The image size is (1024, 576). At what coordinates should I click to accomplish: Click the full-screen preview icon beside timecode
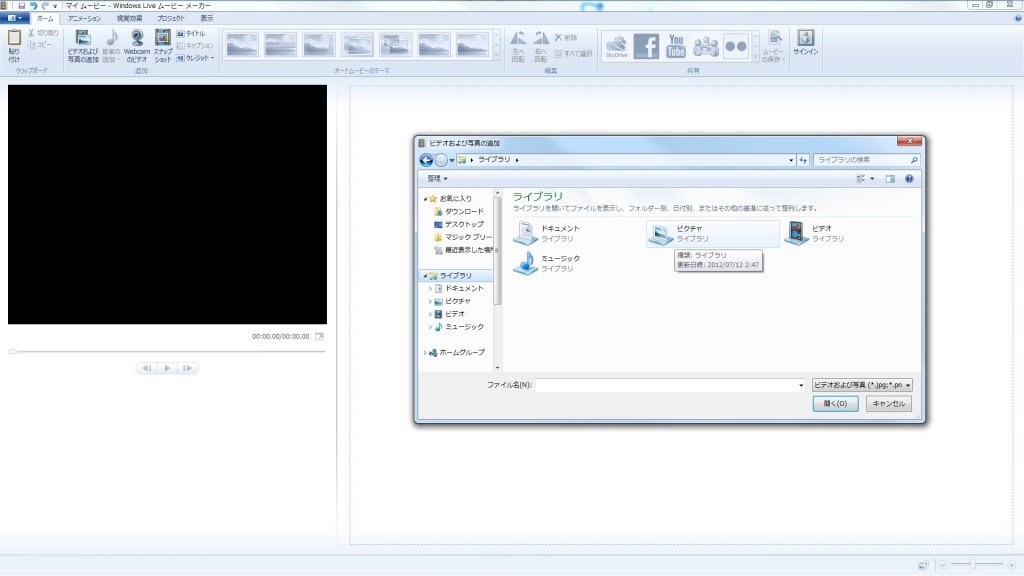(x=319, y=336)
